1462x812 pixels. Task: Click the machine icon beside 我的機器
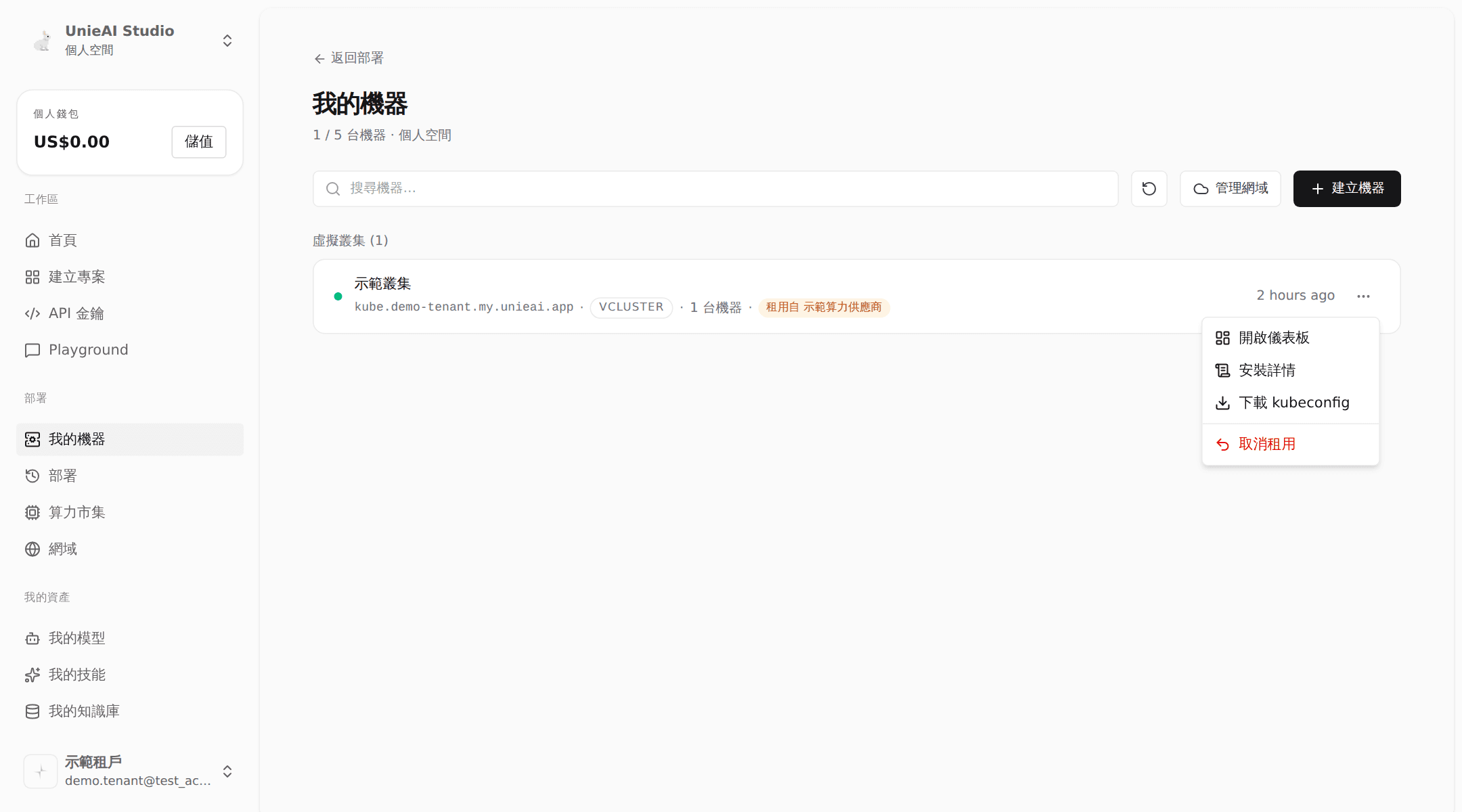tap(32, 439)
